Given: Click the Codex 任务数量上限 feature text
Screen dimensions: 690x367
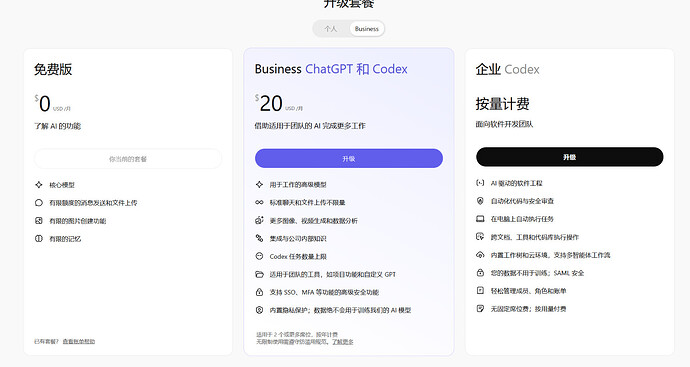Looking at the screenshot, I should (x=298, y=257).
